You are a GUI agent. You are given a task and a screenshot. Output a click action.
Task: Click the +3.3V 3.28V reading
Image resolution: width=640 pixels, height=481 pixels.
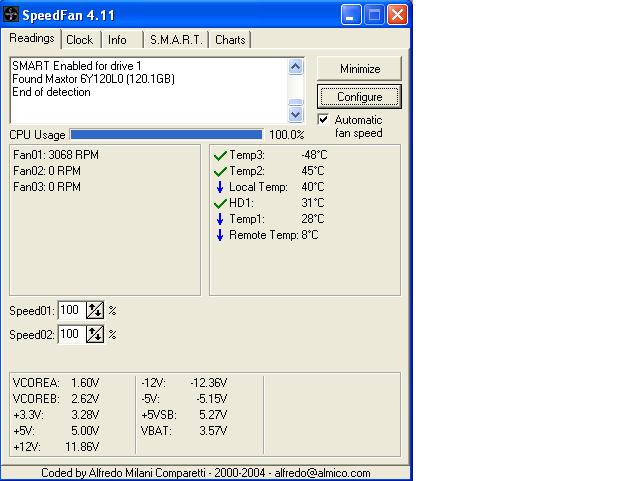tap(56, 414)
